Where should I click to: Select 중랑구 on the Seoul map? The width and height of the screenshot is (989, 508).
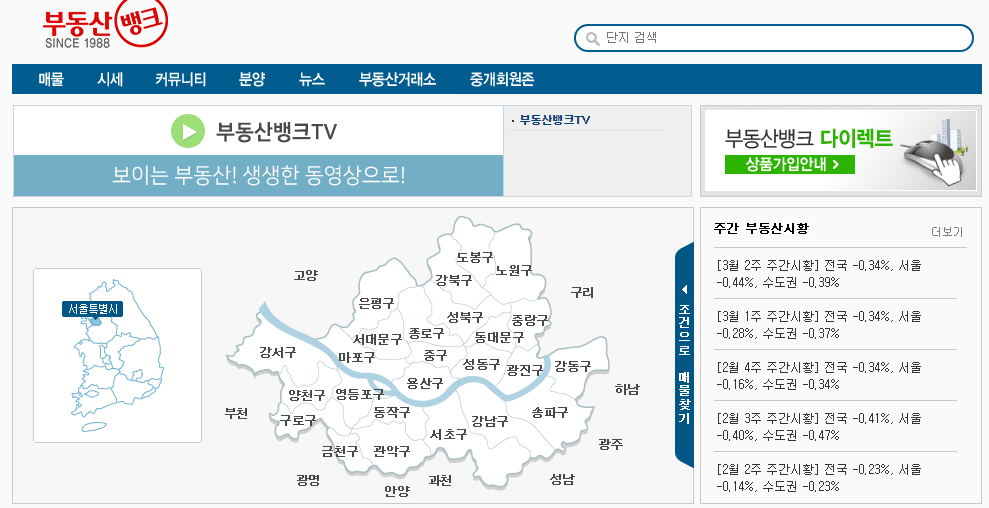530,320
